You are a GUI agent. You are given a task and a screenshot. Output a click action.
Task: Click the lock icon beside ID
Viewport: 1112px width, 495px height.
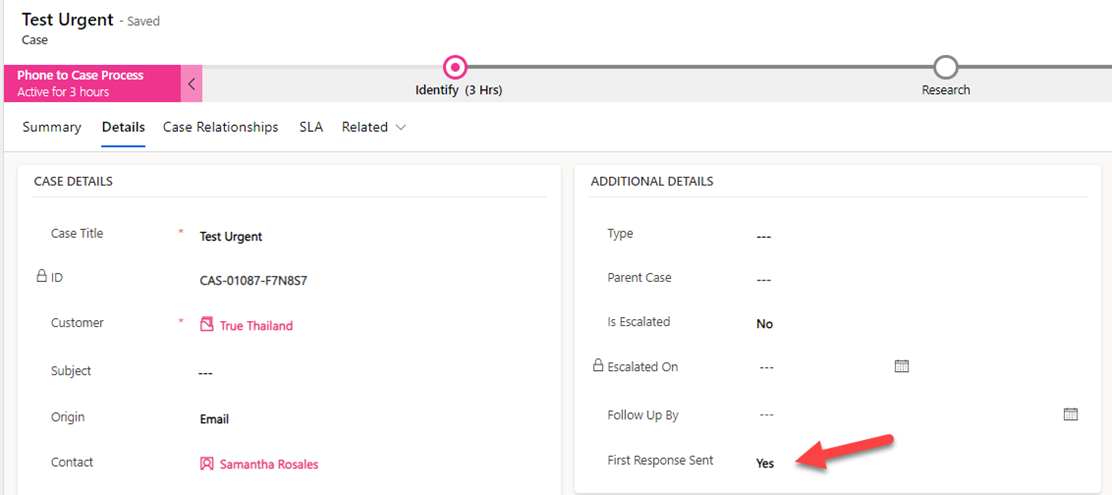[41, 277]
